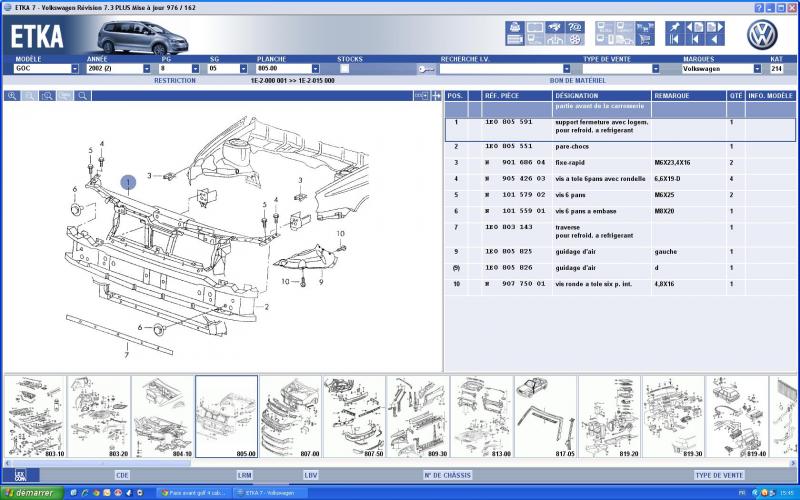
Task: Jump to first with bar-left-arrow icon
Action: click(674, 40)
